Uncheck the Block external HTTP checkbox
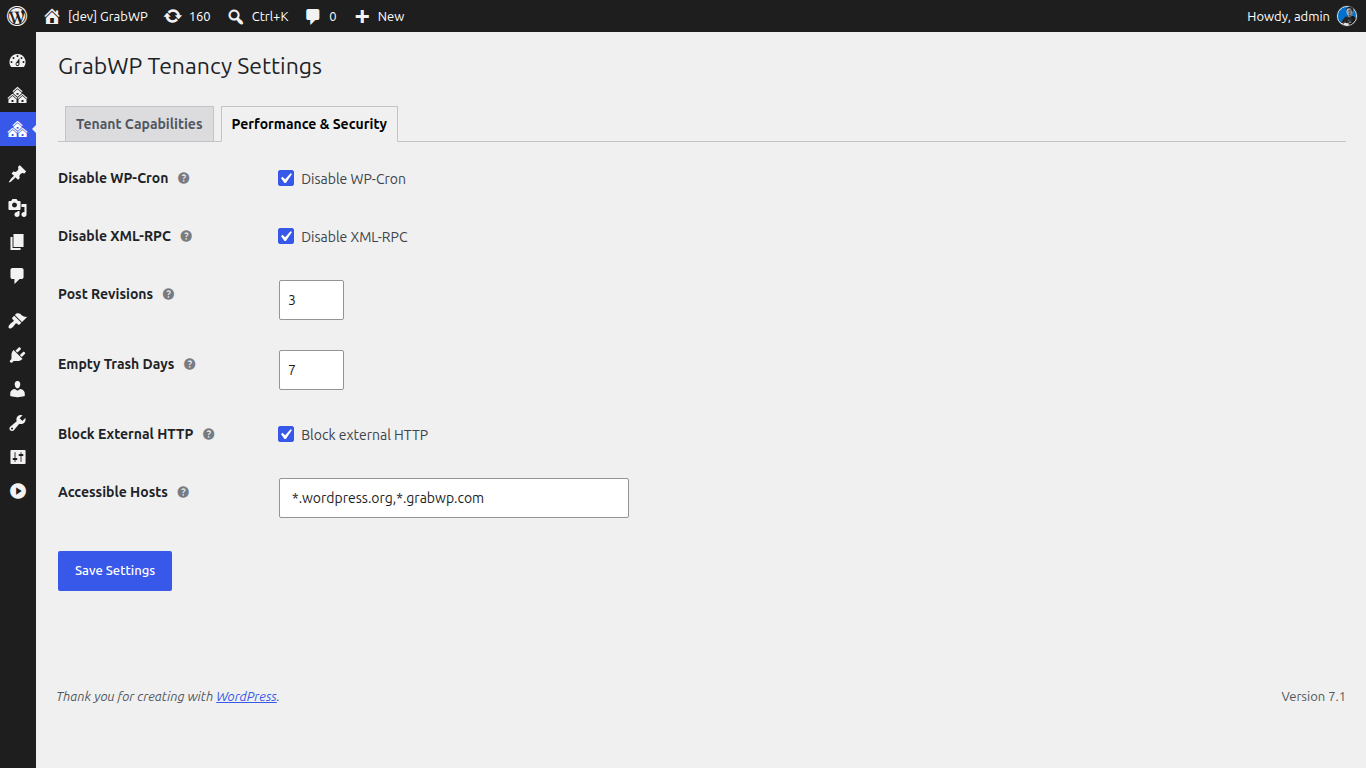 tap(286, 434)
